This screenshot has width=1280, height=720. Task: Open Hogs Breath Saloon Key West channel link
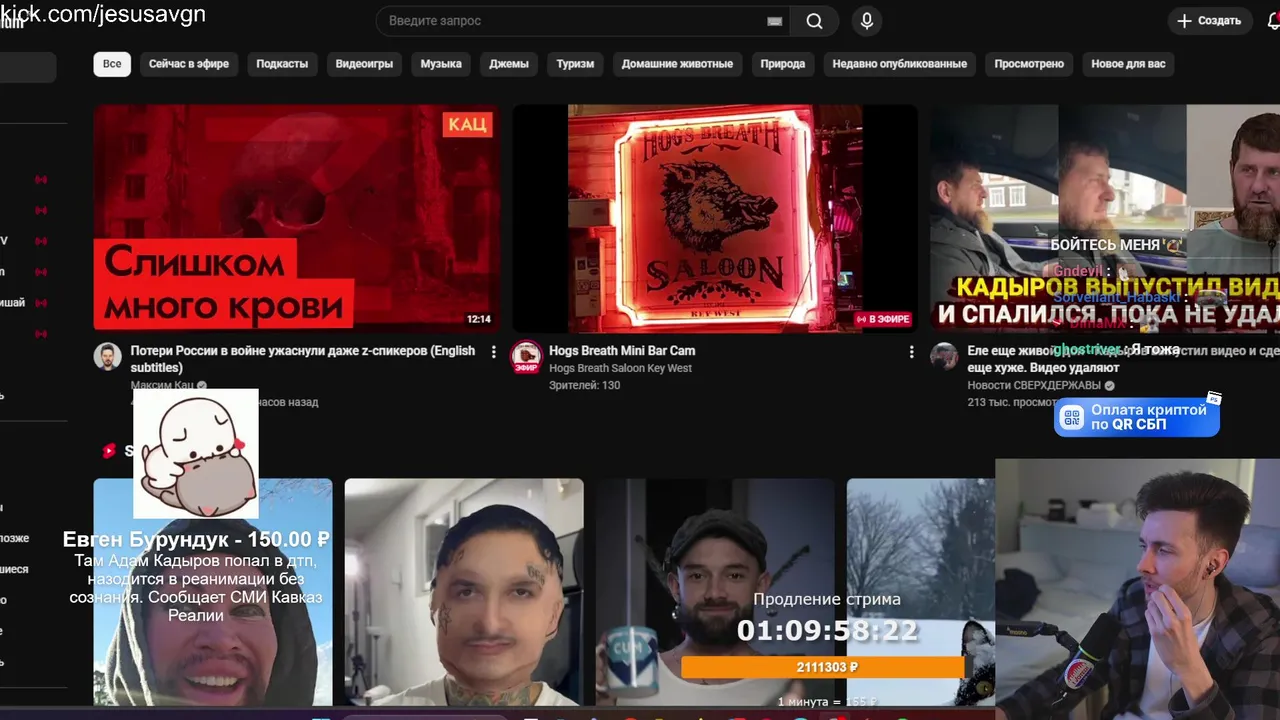coord(620,368)
